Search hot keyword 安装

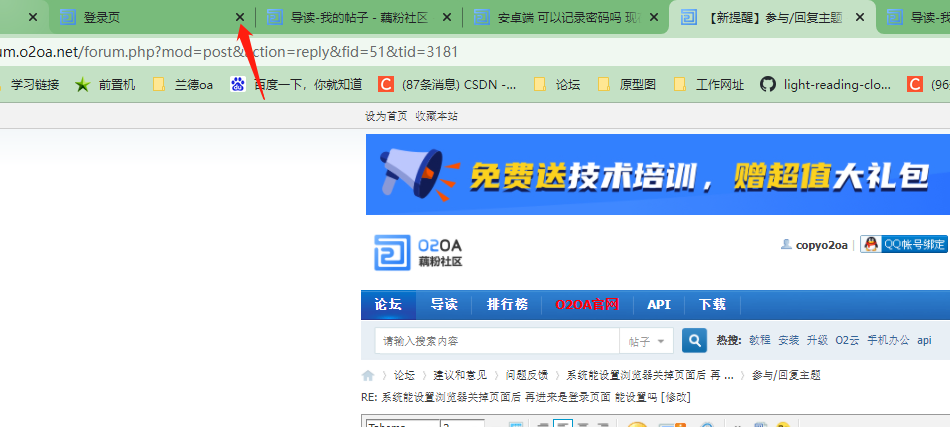[x=789, y=340]
